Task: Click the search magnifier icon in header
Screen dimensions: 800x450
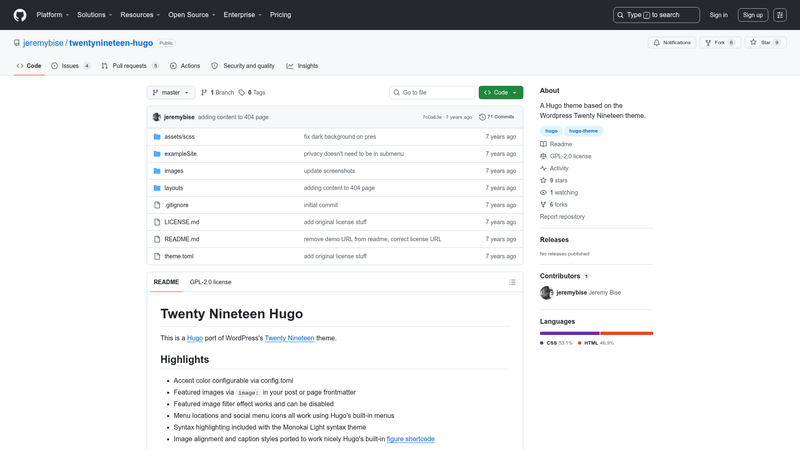Action: [620, 15]
